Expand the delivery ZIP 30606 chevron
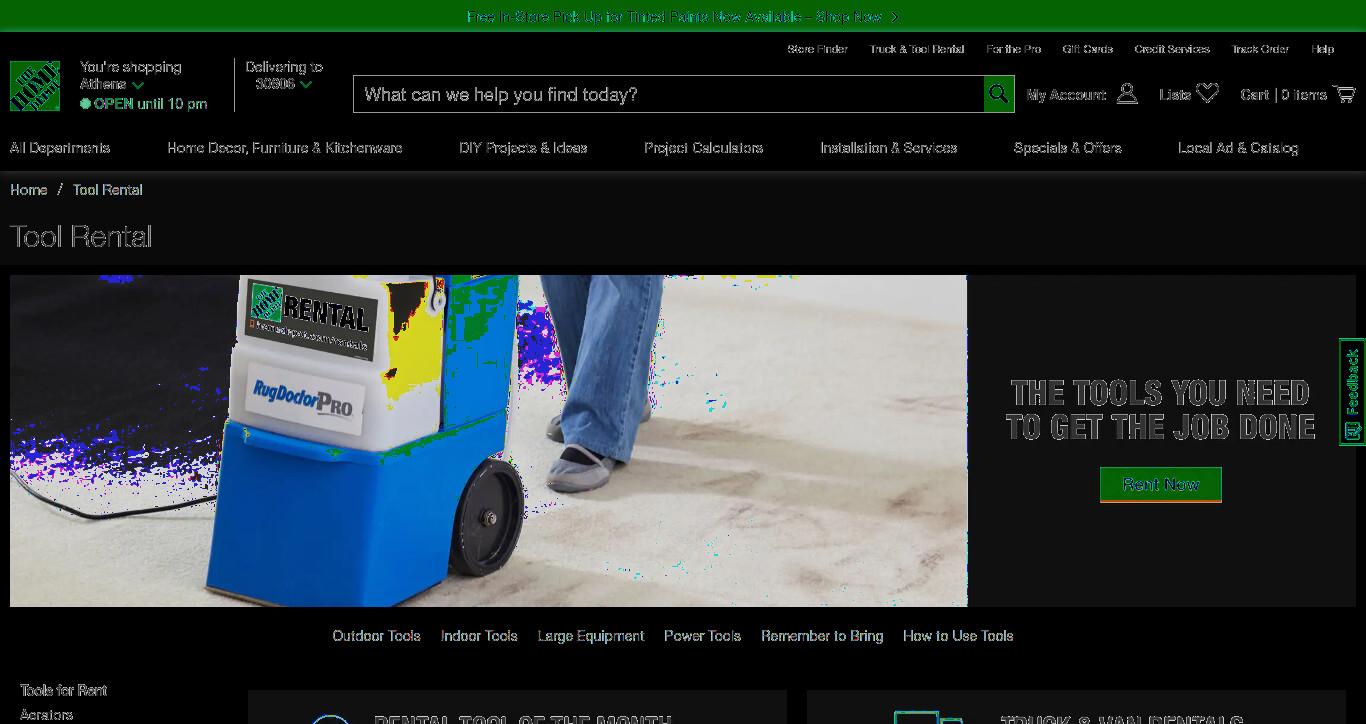Screen dimensions: 1366x724 point(306,85)
